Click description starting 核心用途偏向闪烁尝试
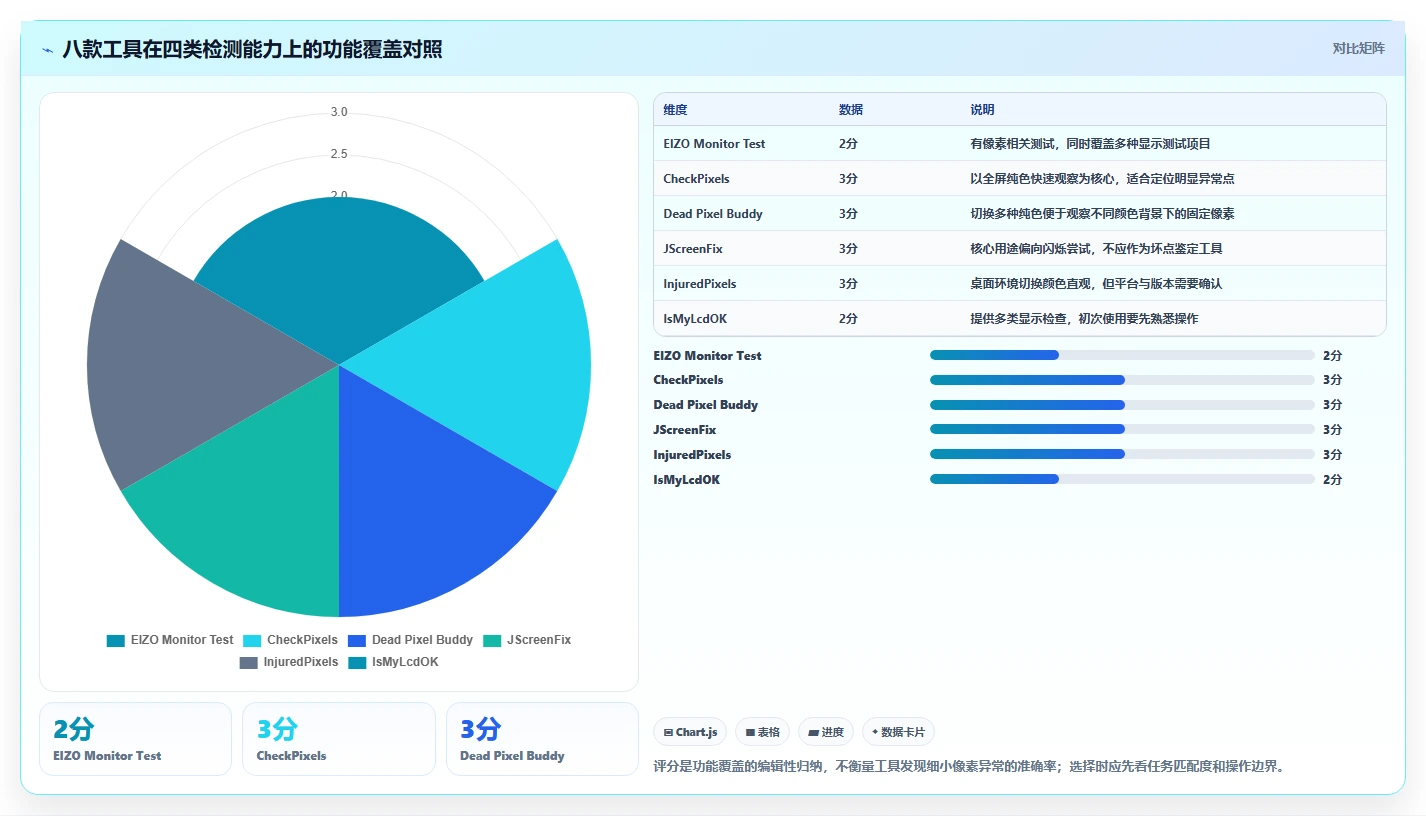The width and height of the screenshot is (1426, 816). 1096,249
